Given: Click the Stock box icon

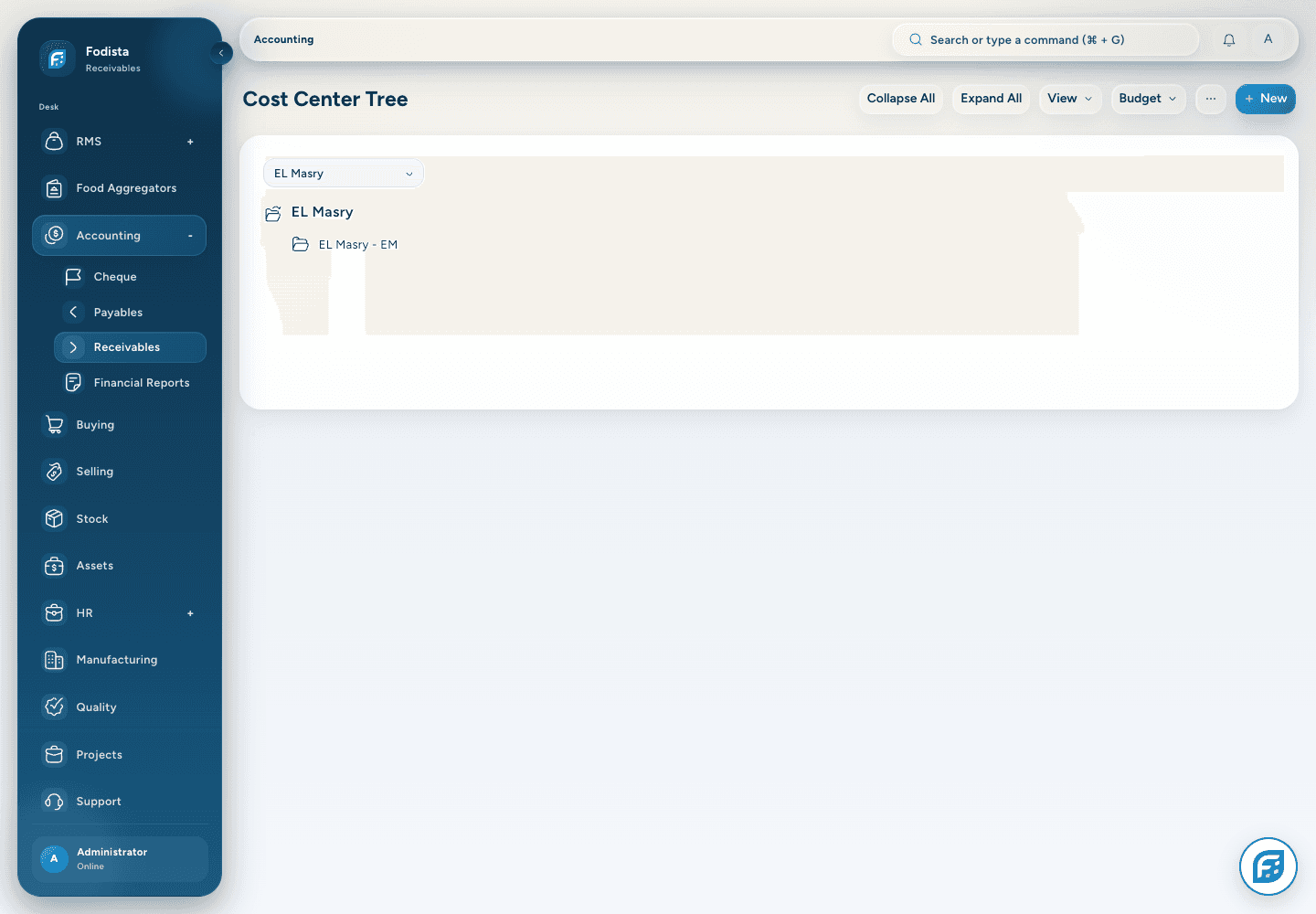Looking at the screenshot, I should (x=55, y=519).
